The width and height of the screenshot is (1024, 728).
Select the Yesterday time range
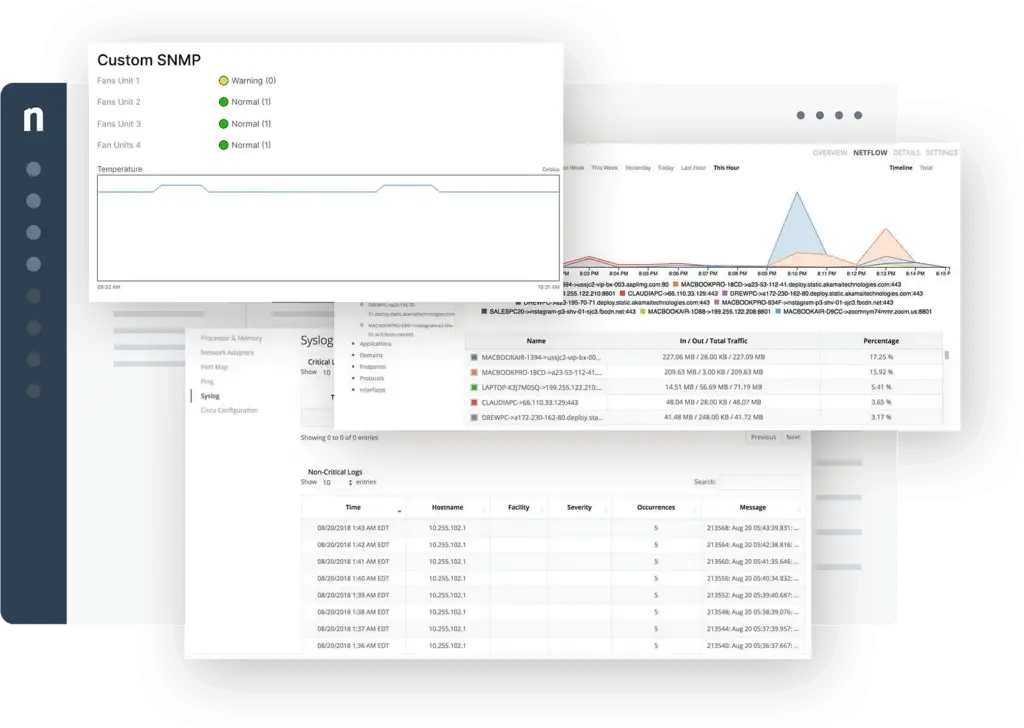point(637,168)
